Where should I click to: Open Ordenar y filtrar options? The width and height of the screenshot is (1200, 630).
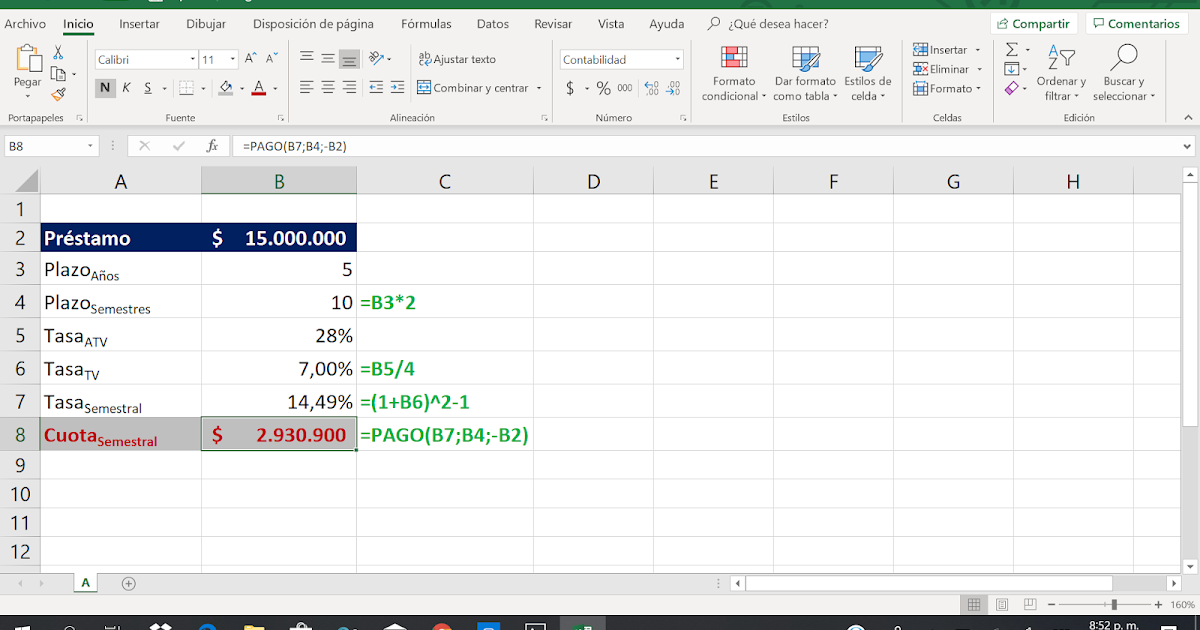1061,72
